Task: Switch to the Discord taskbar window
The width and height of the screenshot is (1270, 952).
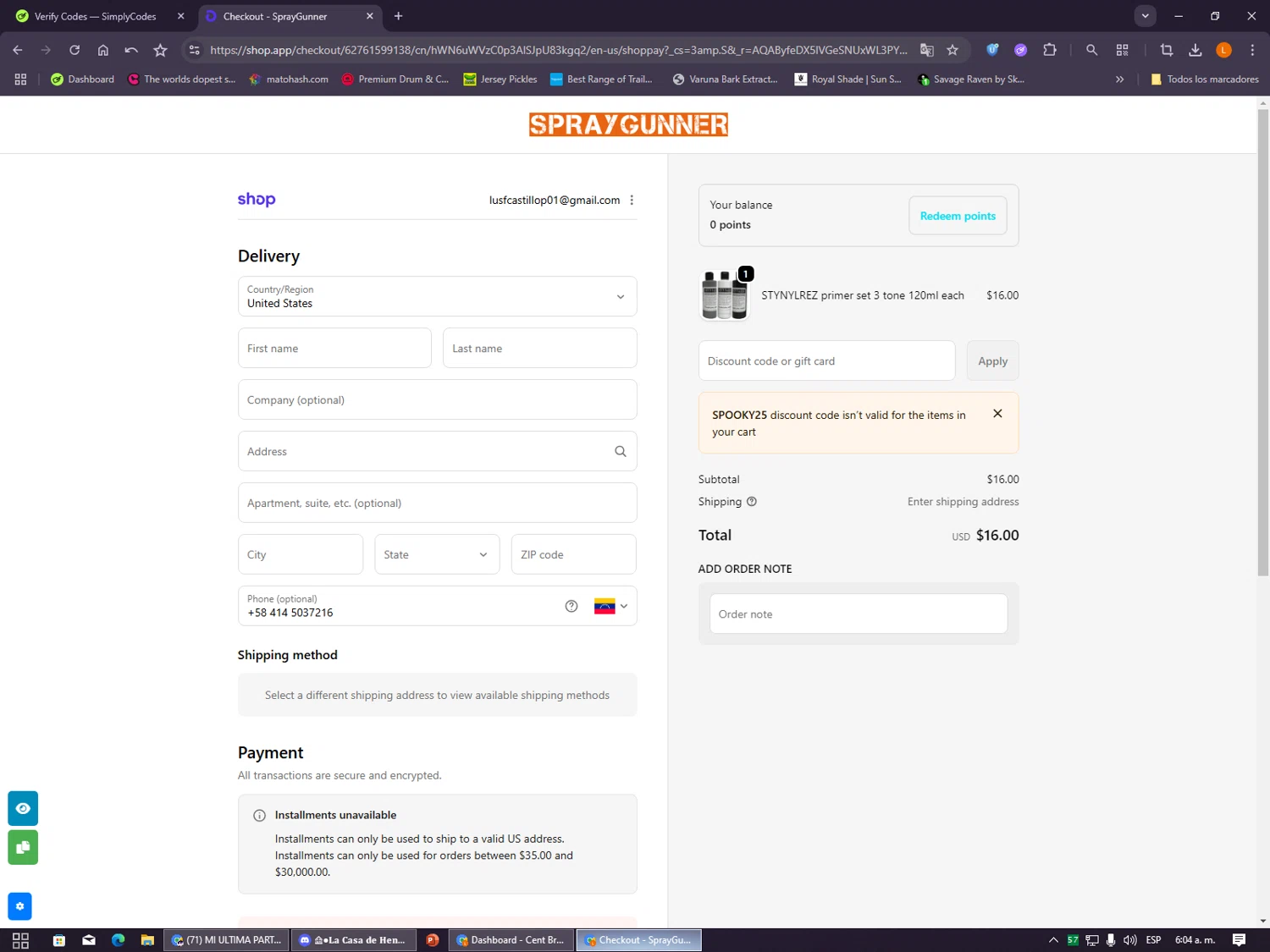Action: pyautogui.click(x=353, y=940)
